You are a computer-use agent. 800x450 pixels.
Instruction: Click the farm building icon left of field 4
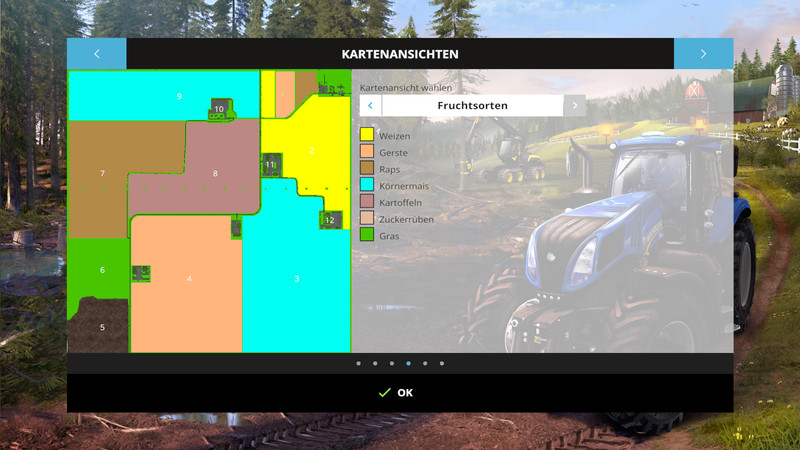pyautogui.click(x=141, y=273)
